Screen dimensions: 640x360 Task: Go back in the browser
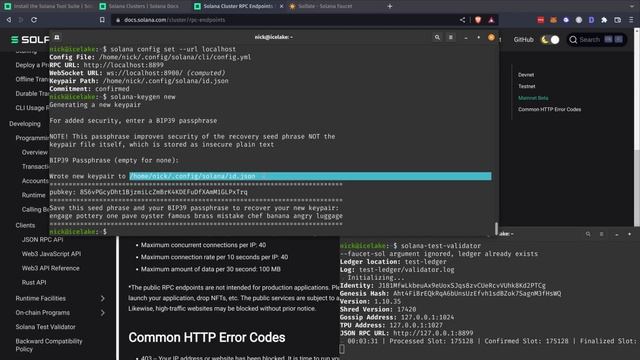point(9,20)
